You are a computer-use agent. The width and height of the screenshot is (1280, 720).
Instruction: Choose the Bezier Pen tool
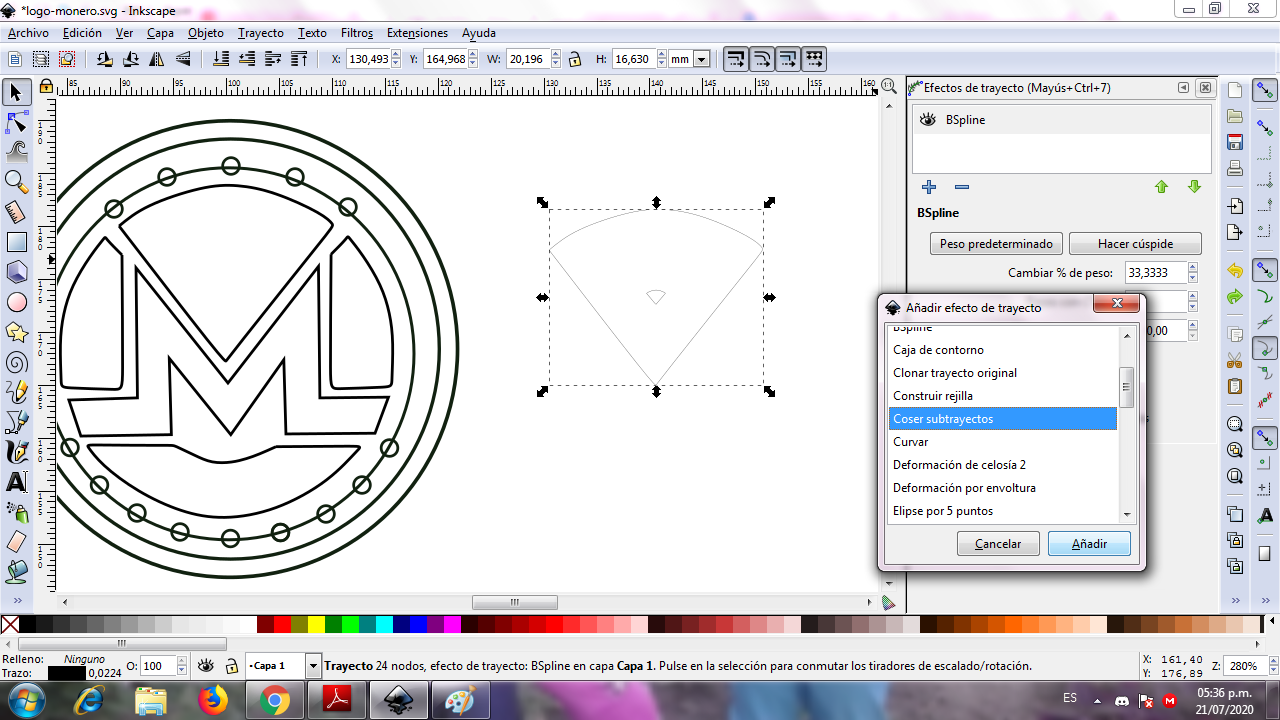(16, 422)
